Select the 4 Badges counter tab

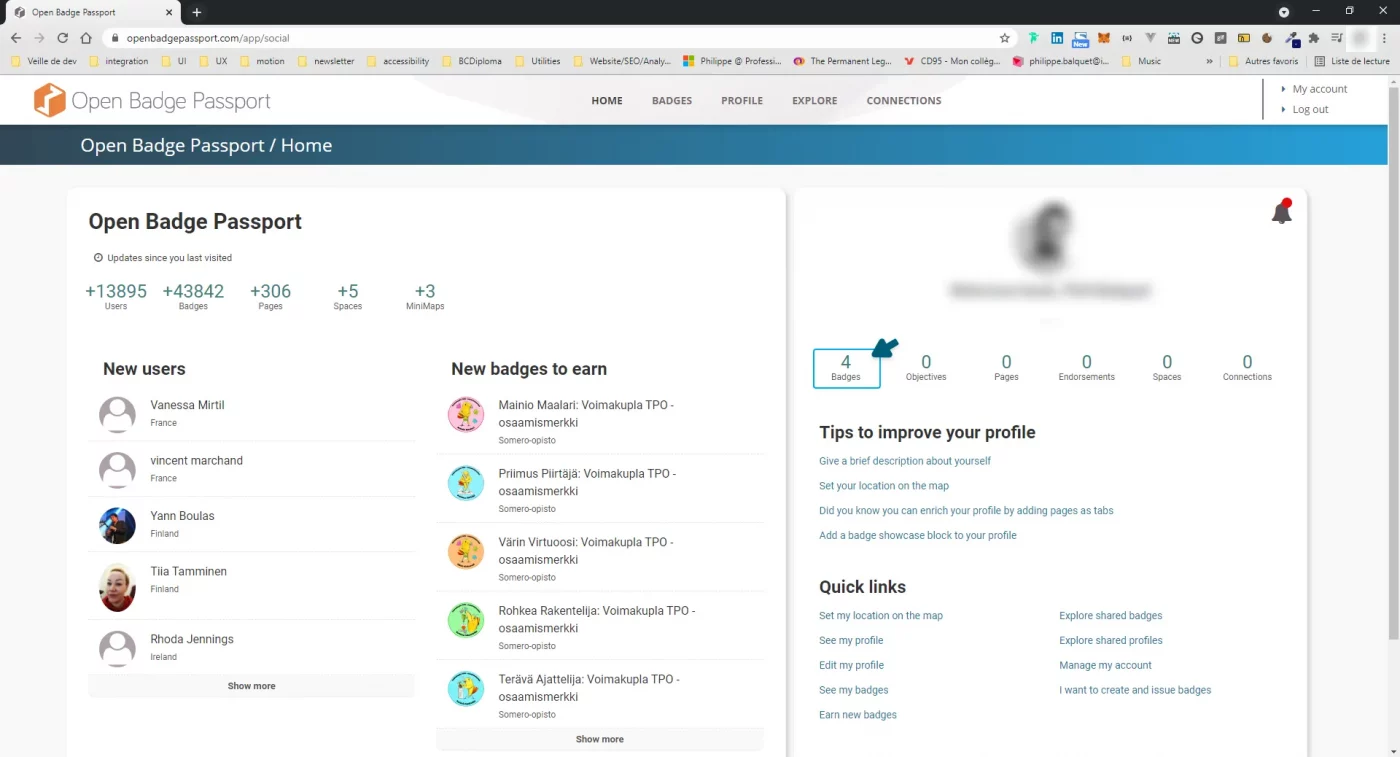[x=846, y=368]
